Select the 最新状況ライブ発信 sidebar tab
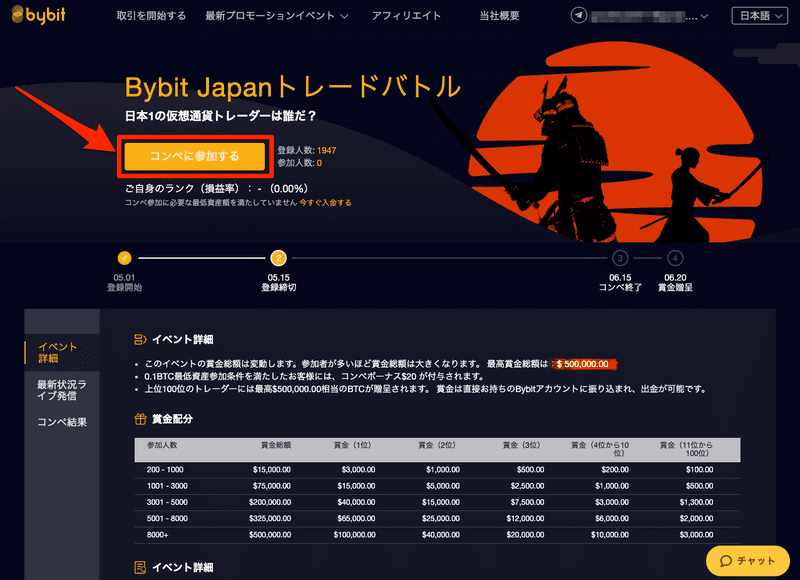800x580 pixels. coord(62,390)
